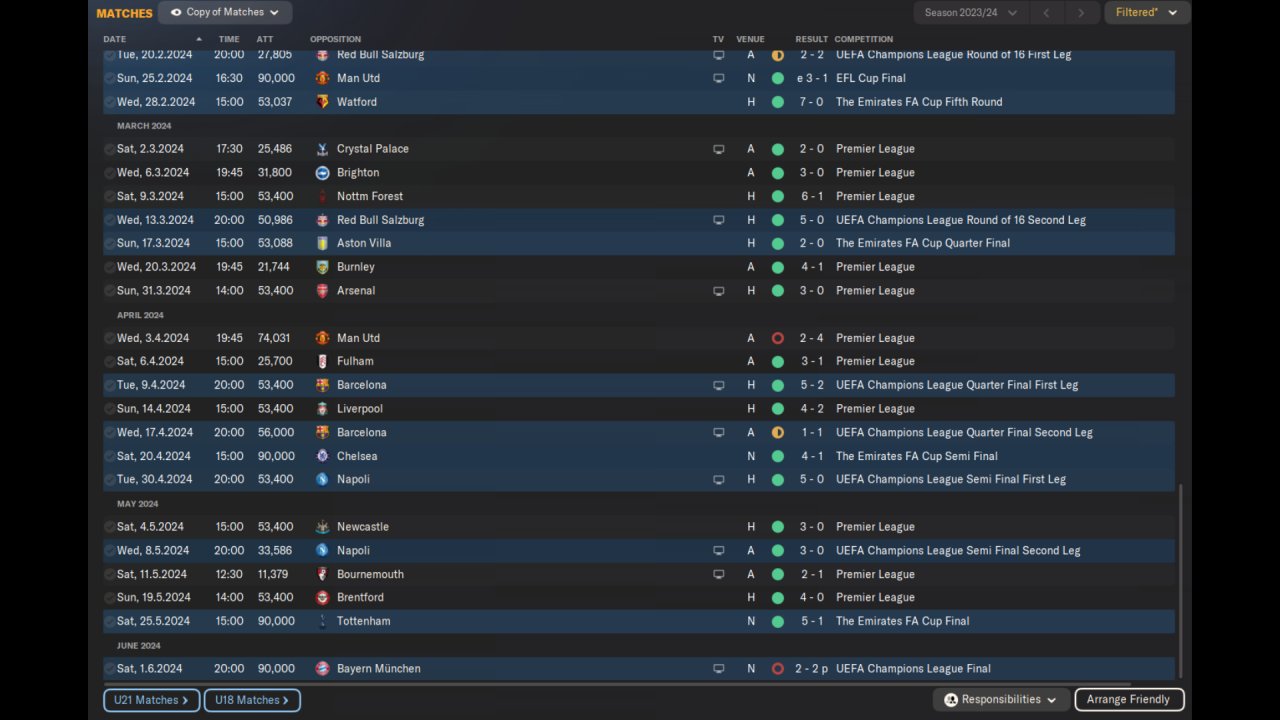Click the Barcelona crest in the 9.4.2024 row
Viewport: 1280px width, 720px height.
pos(322,385)
